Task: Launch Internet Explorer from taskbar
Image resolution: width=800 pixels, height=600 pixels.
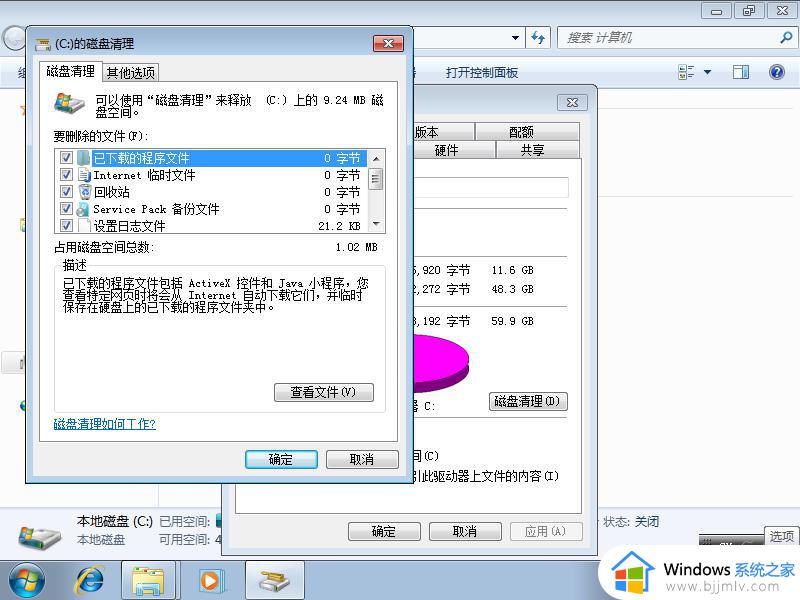Action: click(x=90, y=581)
